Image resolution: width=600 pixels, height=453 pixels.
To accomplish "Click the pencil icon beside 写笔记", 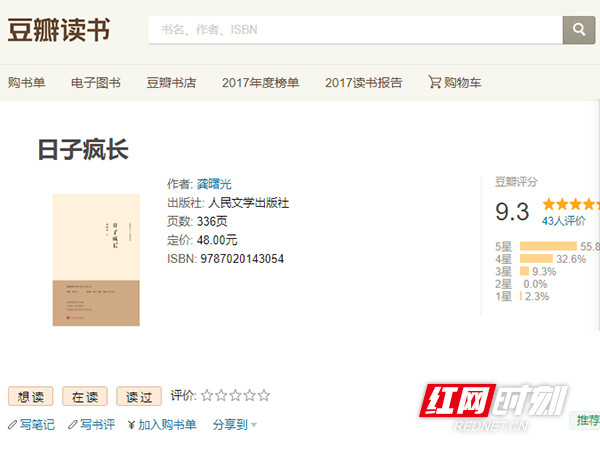I will tap(12, 425).
